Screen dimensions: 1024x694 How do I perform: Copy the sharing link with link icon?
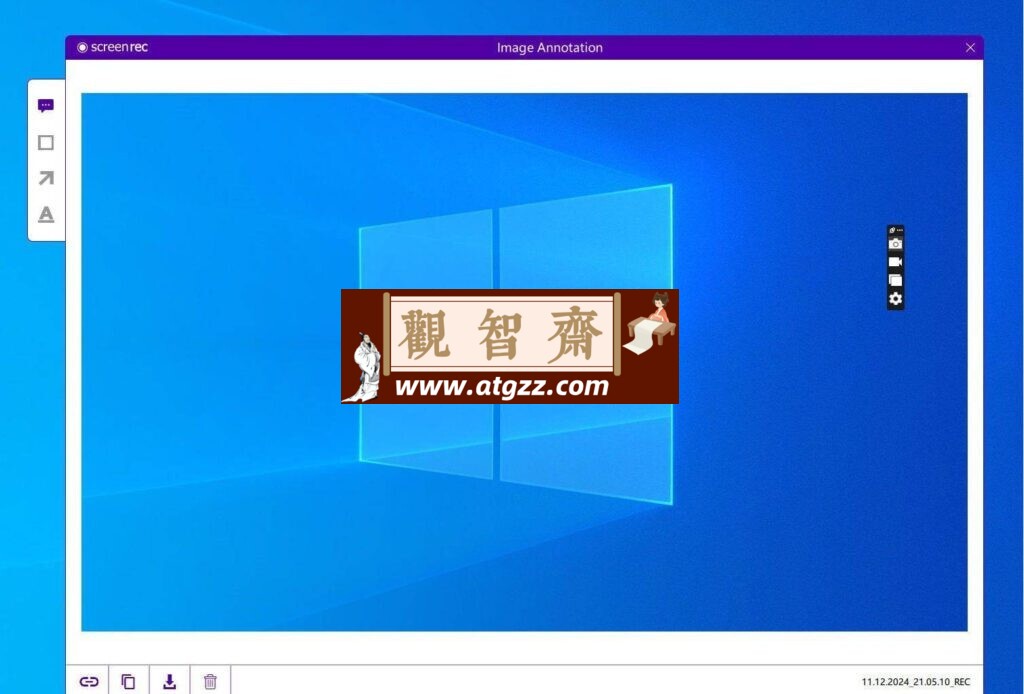(x=89, y=682)
